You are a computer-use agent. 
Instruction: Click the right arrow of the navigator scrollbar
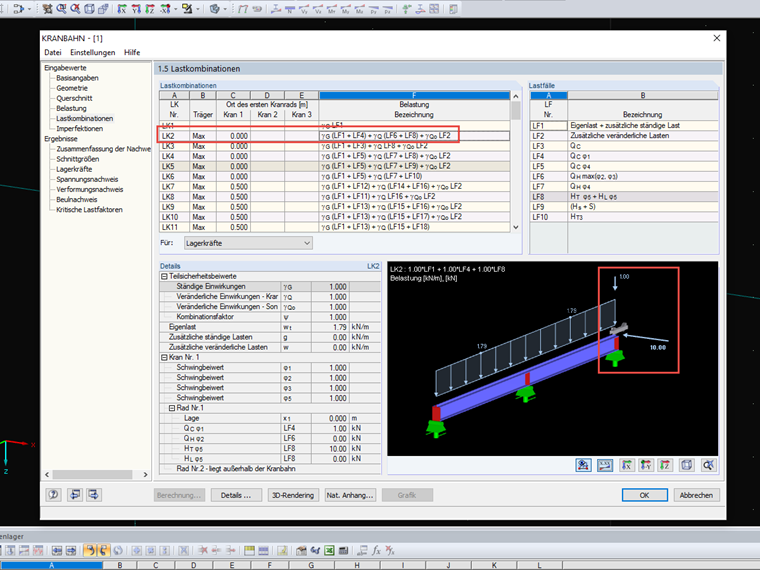pos(145,475)
